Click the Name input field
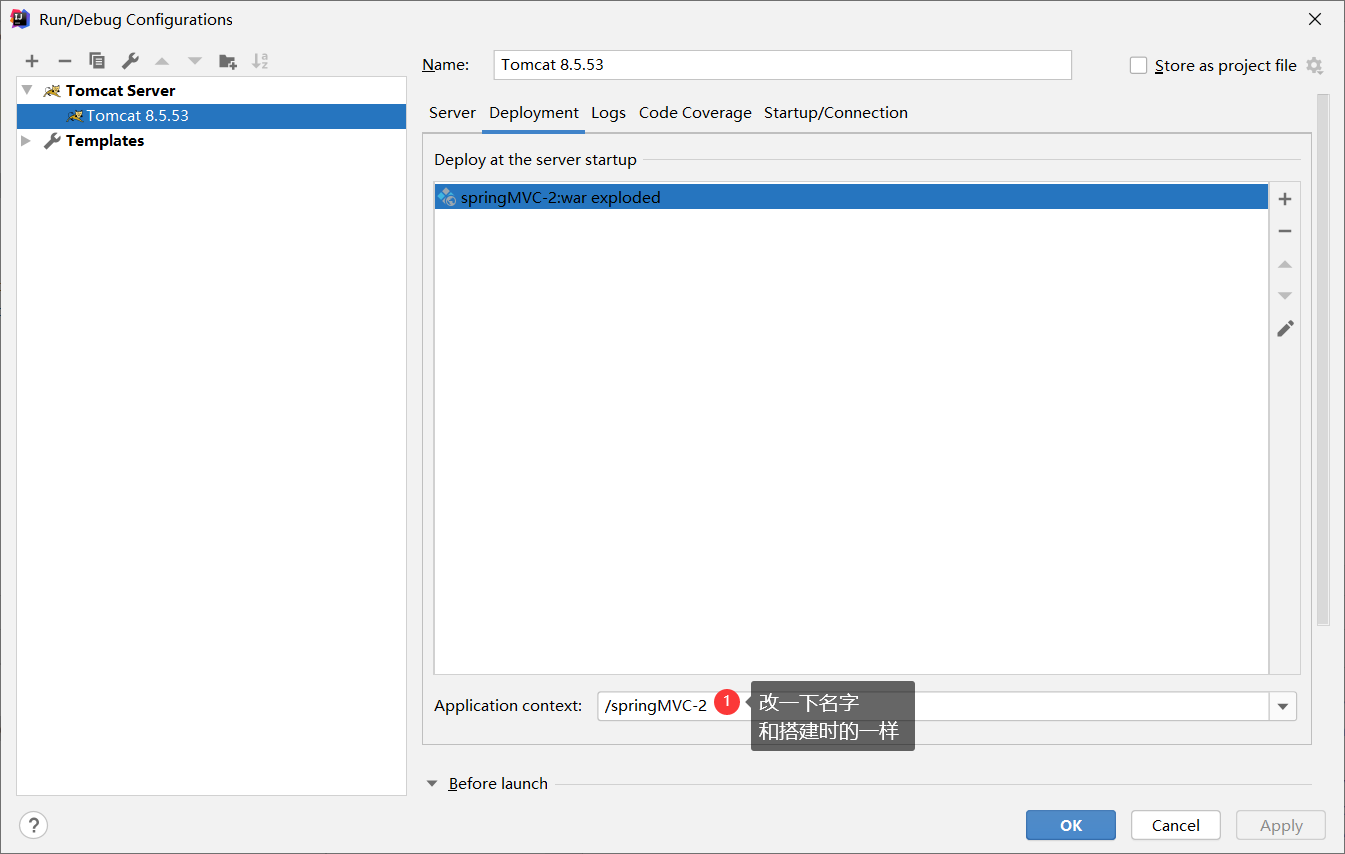The height and width of the screenshot is (854, 1345). point(783,65)
